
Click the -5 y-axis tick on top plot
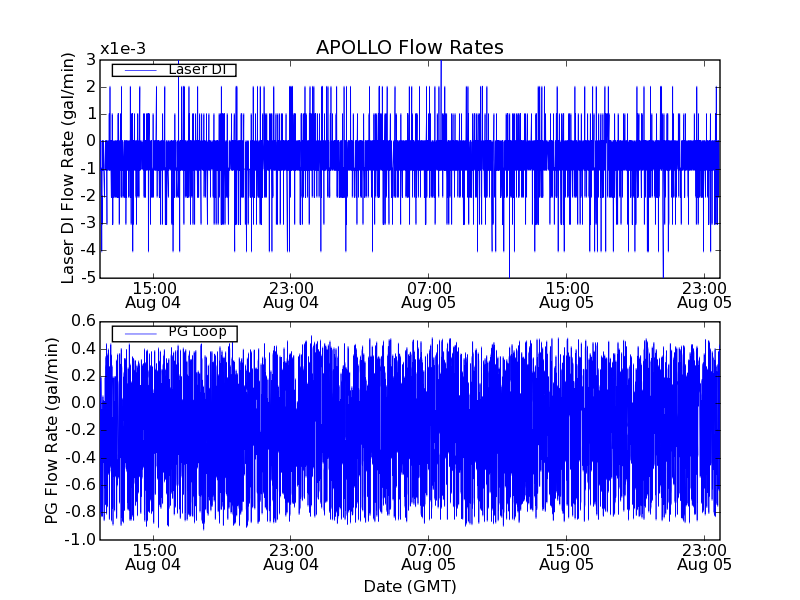click(x=87, y=277)
